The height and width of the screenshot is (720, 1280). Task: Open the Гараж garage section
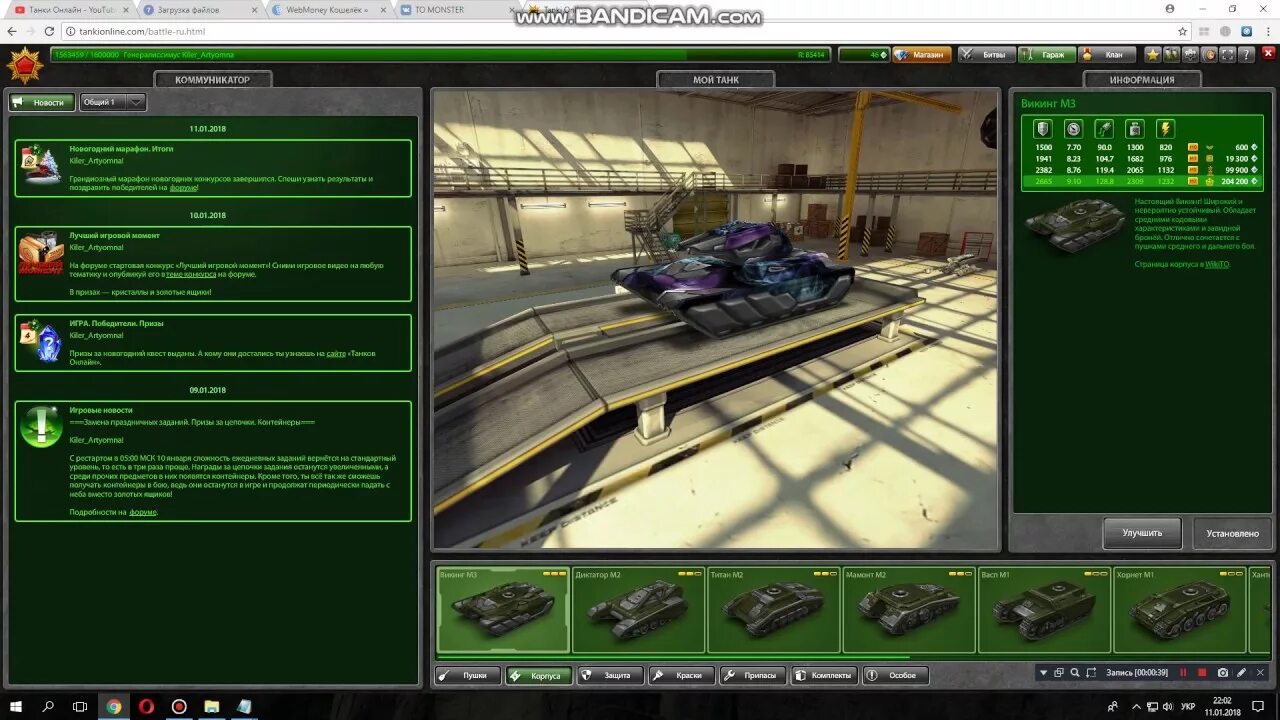click(x=1046, y=55)
